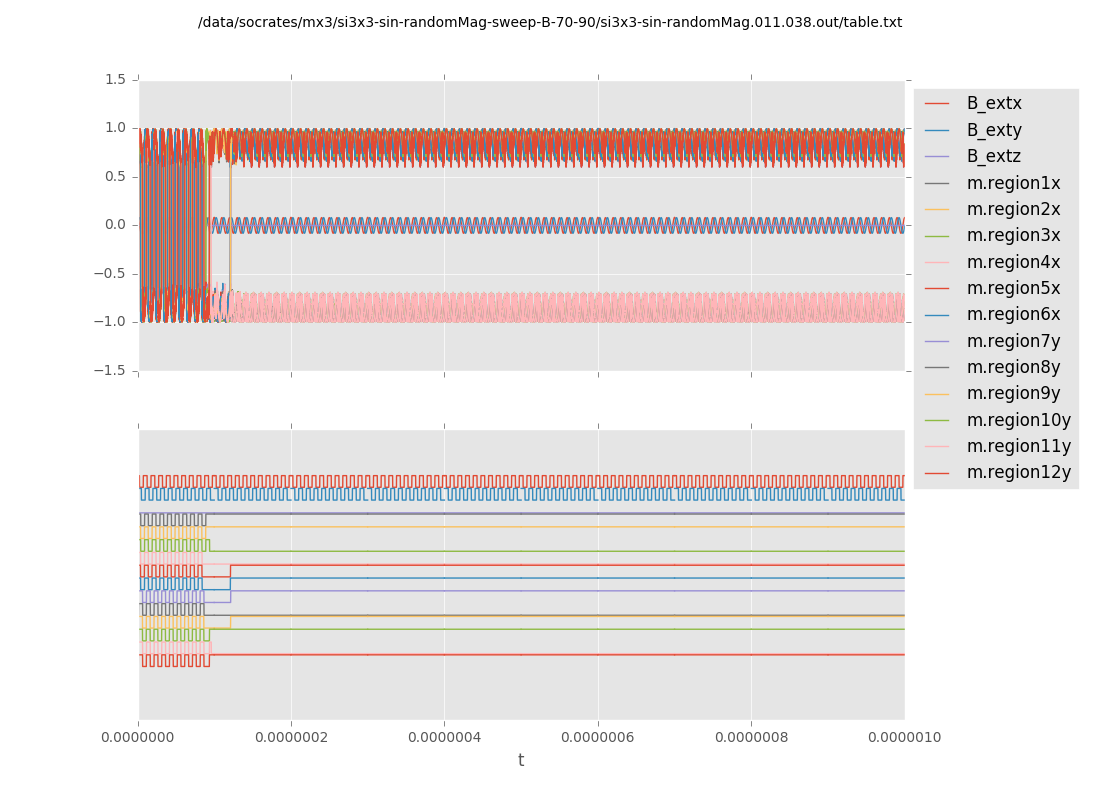Image resolution: width=1100 pixels, height=800 pixels.
Task: Click the m.region12y legend entry
Action: coord(1018,472)
